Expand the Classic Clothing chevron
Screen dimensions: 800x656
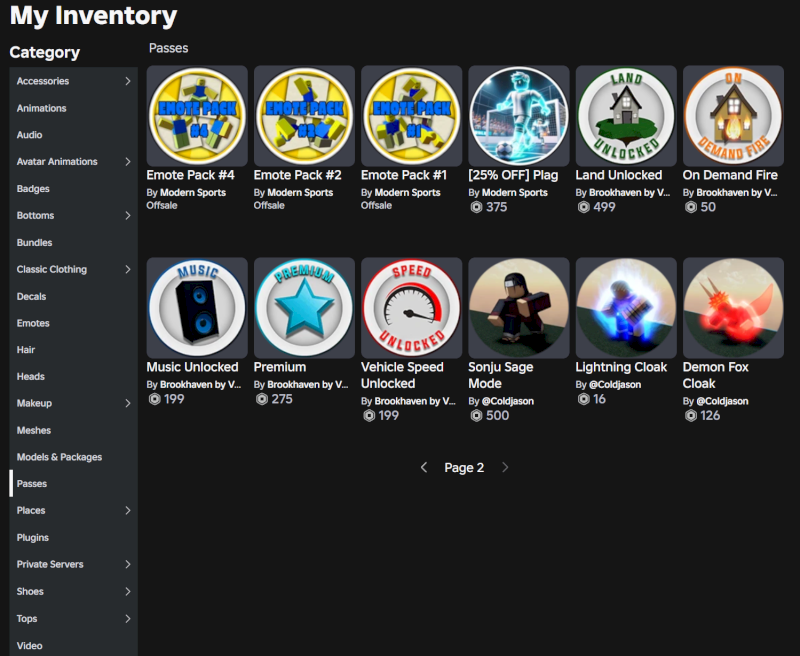click(128, 269)
